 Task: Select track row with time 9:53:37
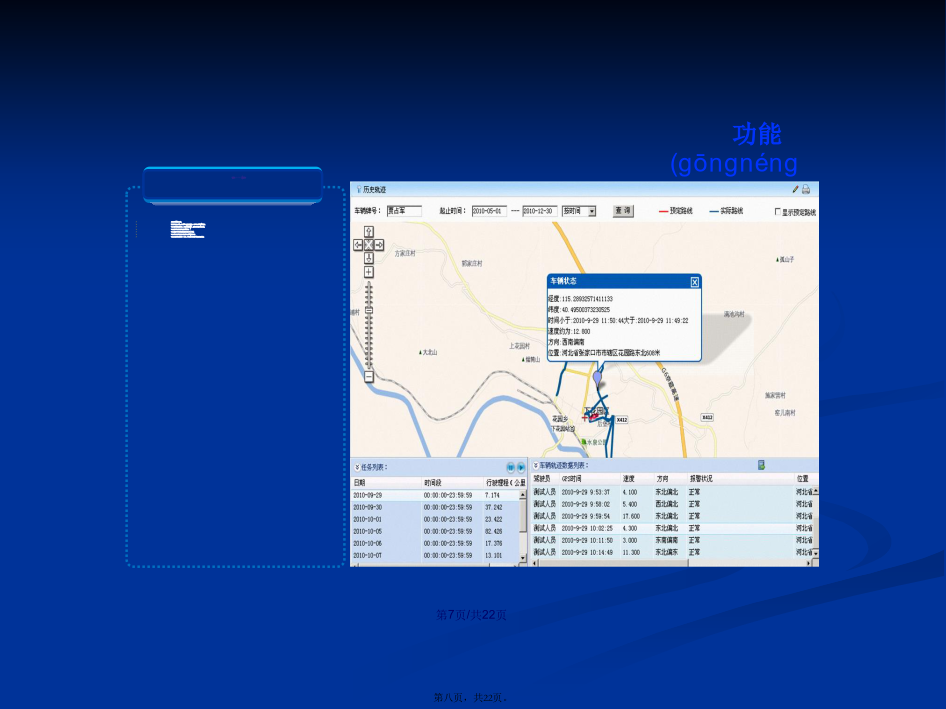(x=671, y=492)
